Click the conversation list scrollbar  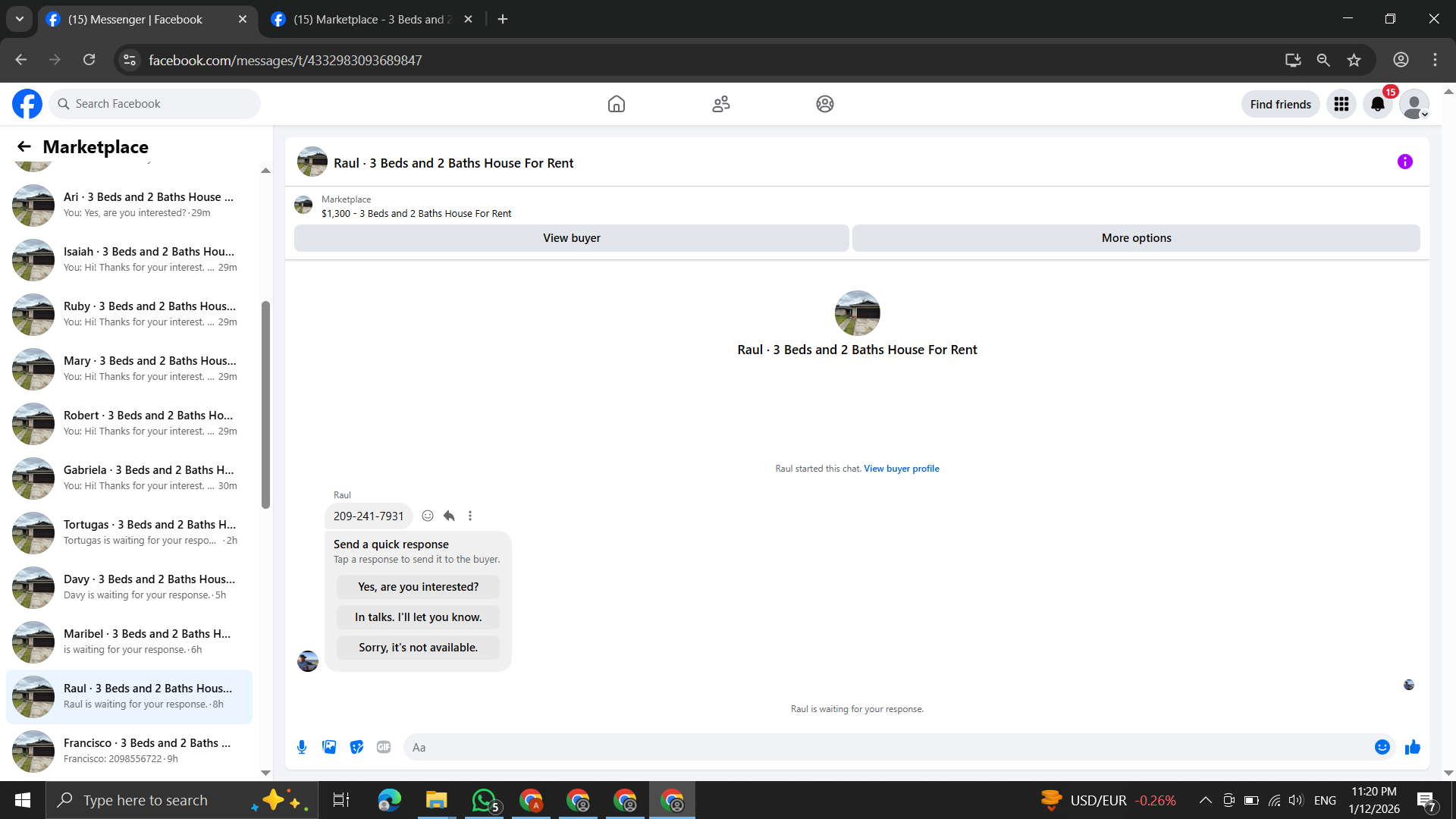tap(265, 405)
